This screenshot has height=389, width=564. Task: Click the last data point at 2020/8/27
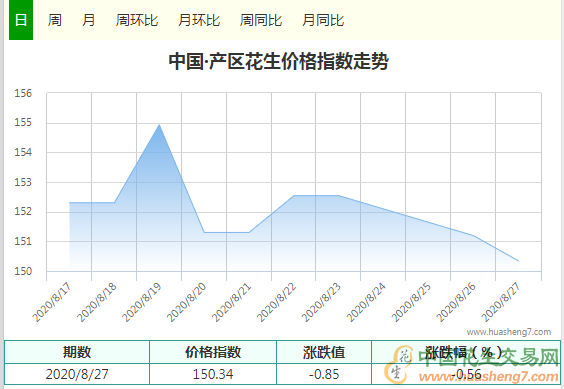pos(518,261)
